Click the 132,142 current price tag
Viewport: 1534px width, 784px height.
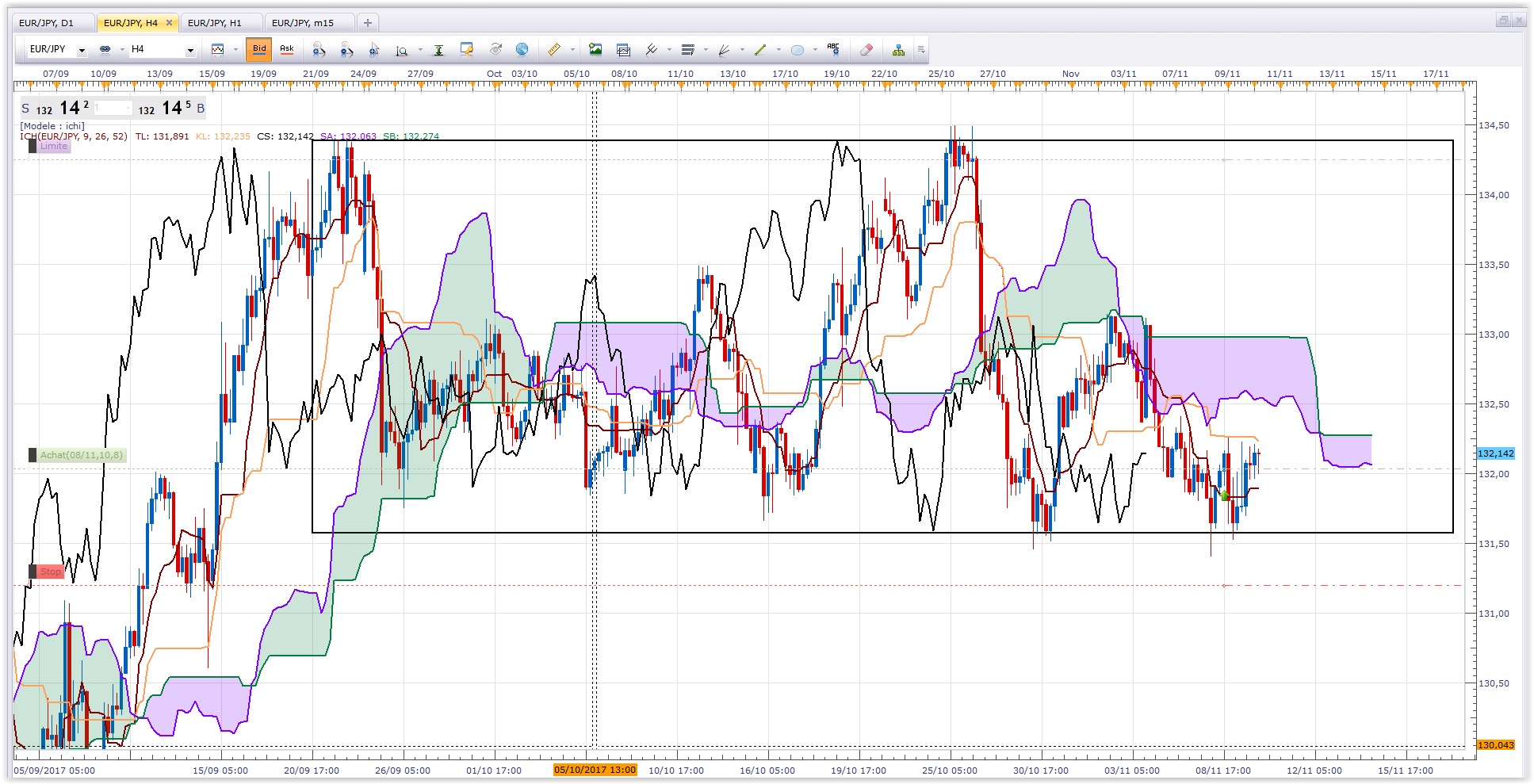(1496, 453)
